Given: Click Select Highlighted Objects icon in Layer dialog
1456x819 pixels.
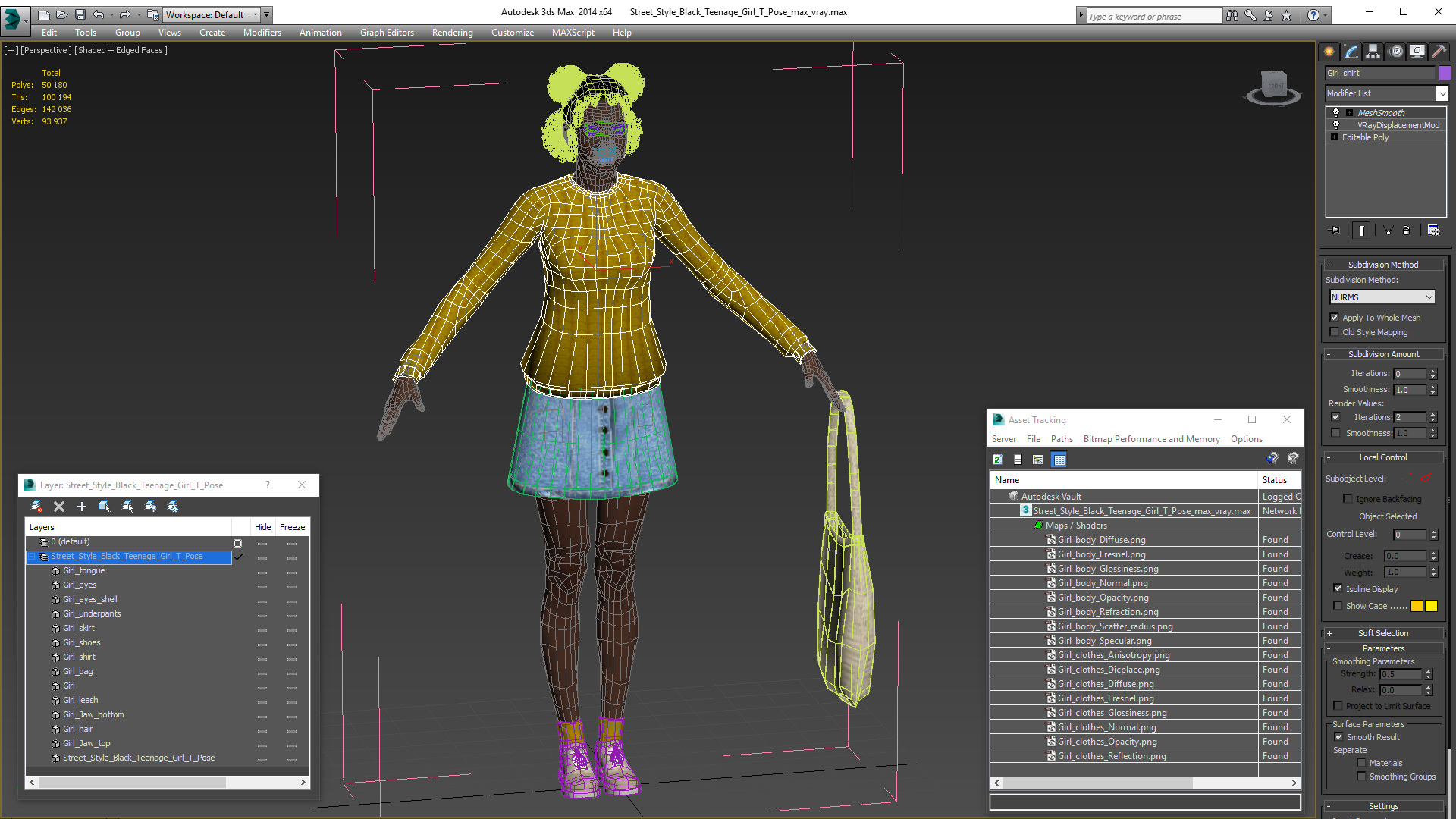Looking at the screenshot, I should 105,507.
